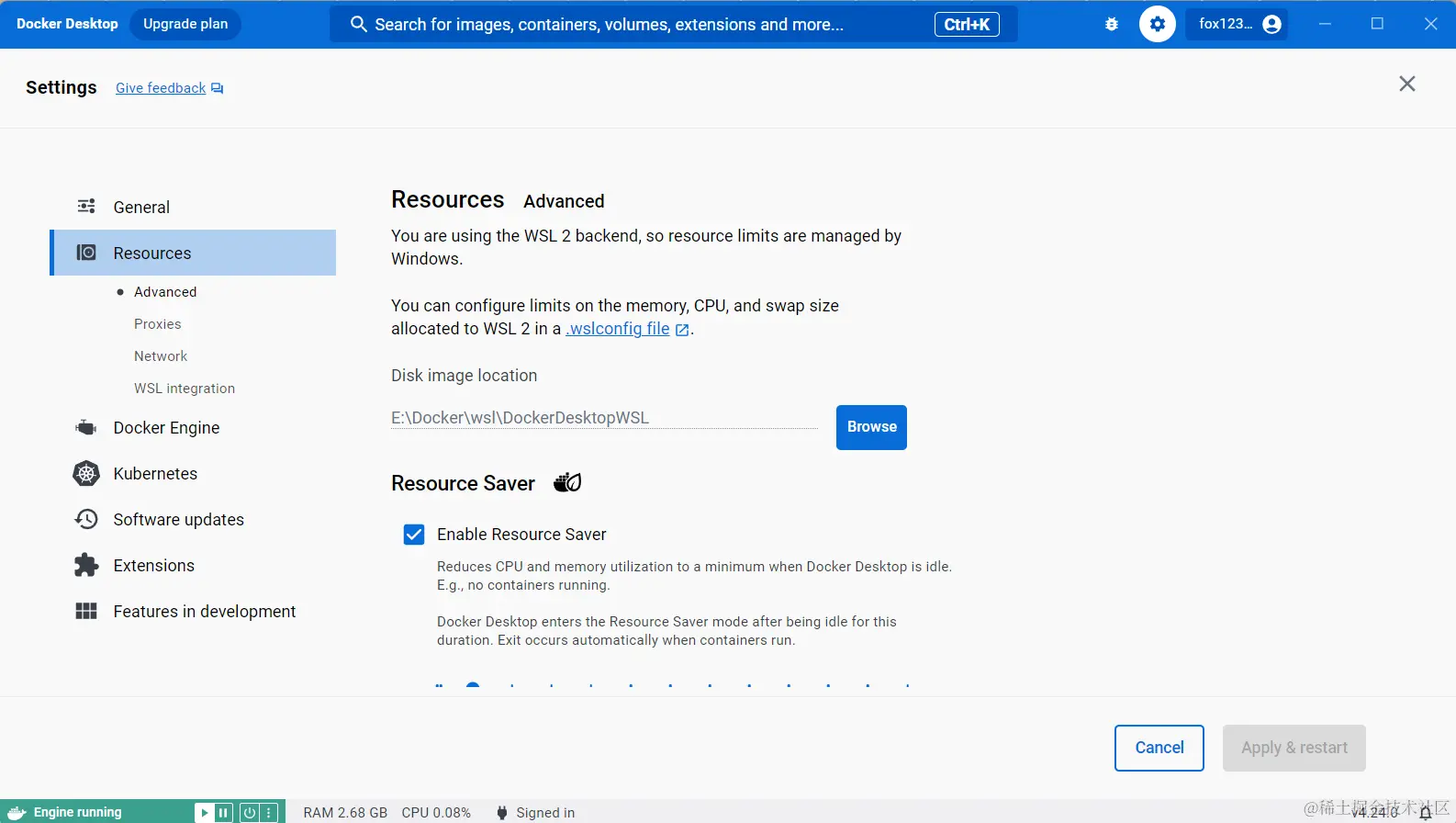This screenshot has width=1456, height=823.
Task: Click the Software updates history icon
Action: [86, 519]
